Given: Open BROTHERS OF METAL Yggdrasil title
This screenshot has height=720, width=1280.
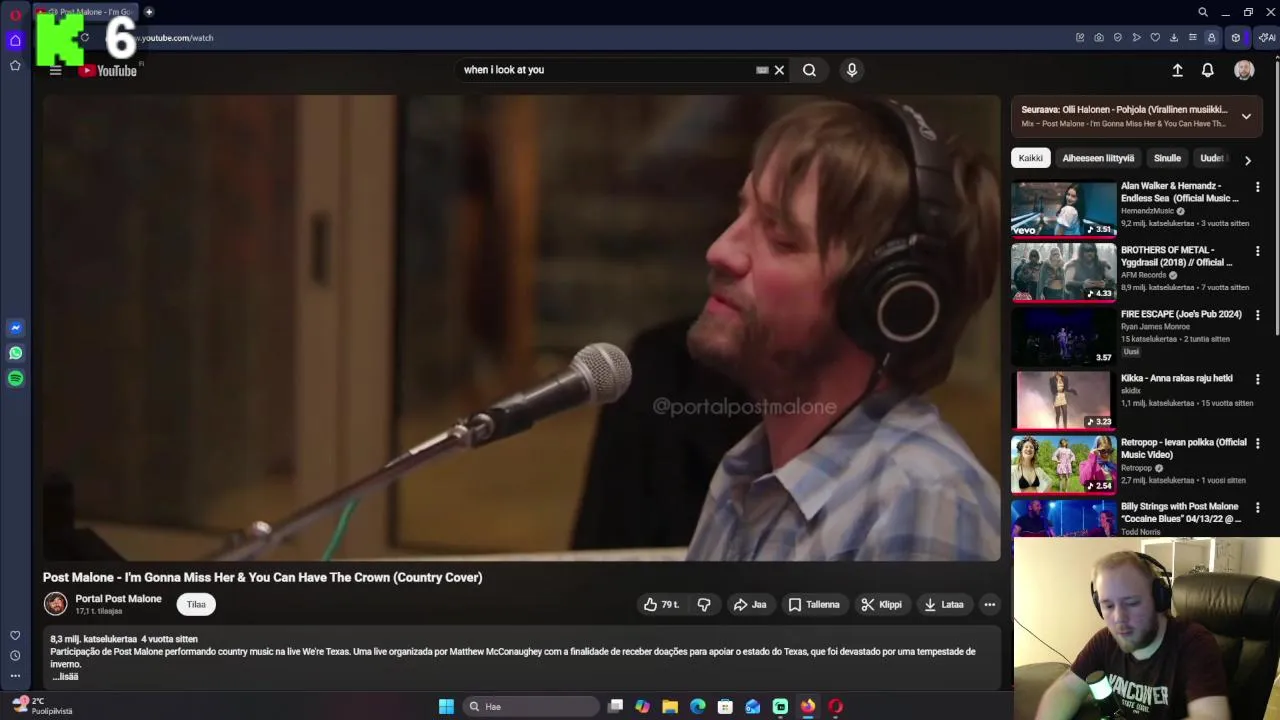Looking at the screenshot, I should coord(1176,256).
